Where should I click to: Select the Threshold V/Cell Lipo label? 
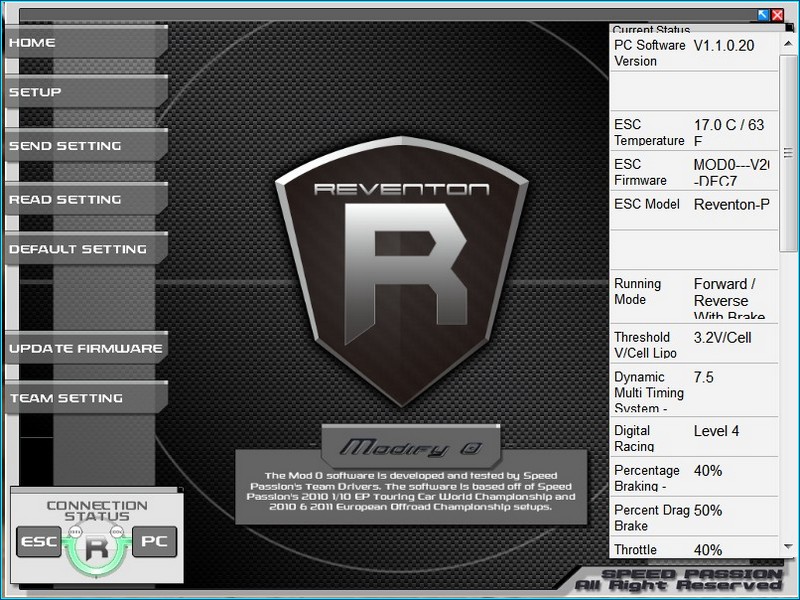point(645,345)
